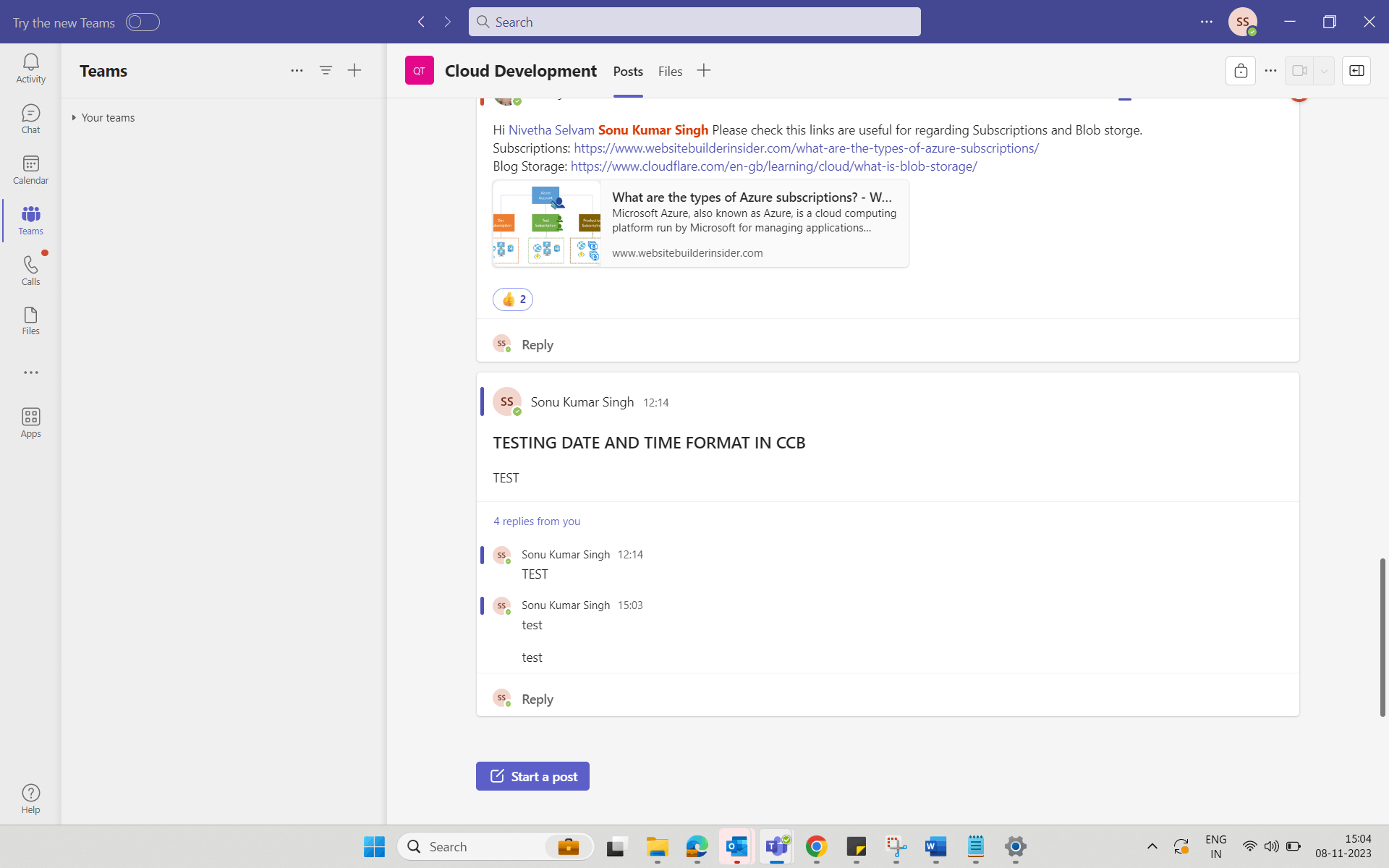The width and height of the screenshot is (1389, 868).
Task: Switch to the Files tab
Action: 670,72
